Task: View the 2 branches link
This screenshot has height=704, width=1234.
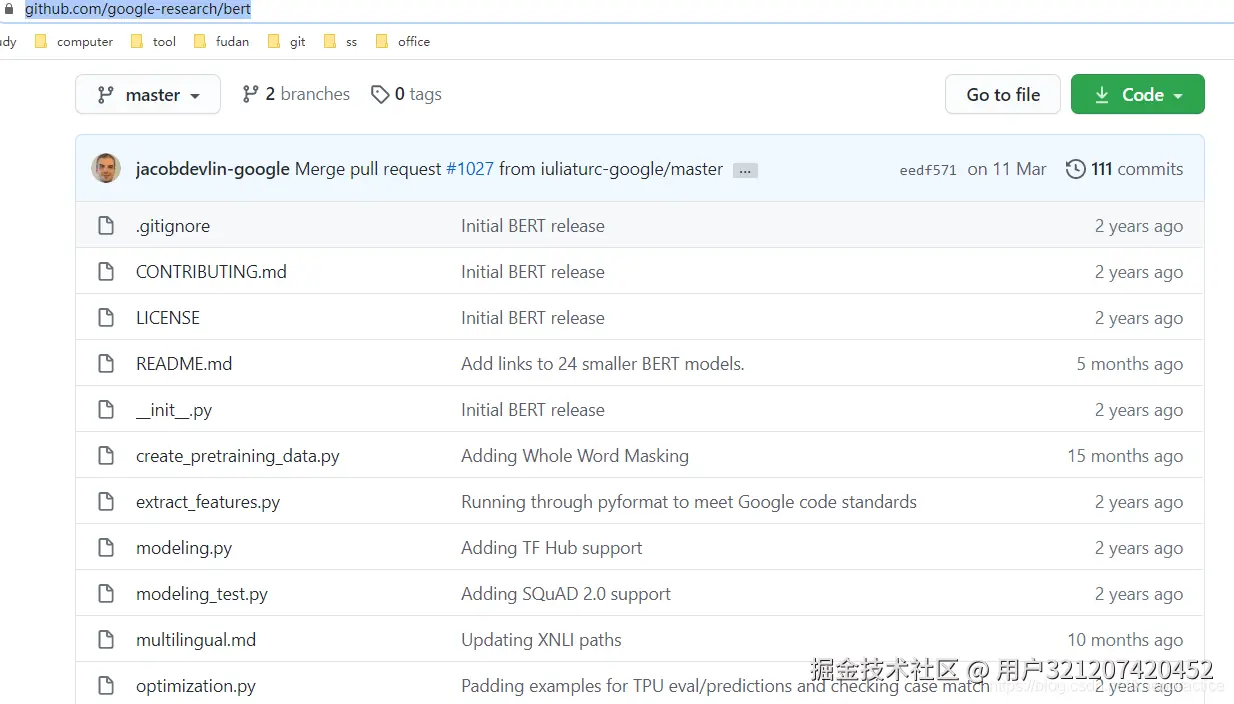Action: pyautogui.click(x=296, y=94)
